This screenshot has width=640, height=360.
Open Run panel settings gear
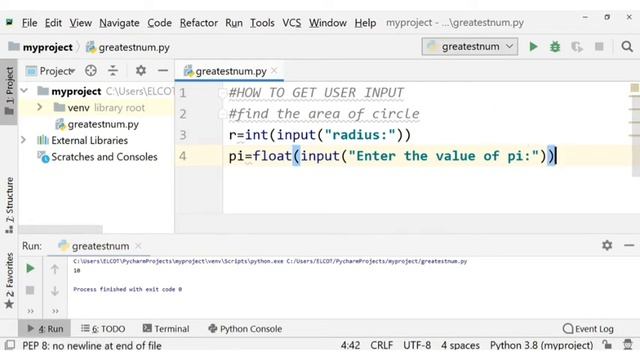607,245
